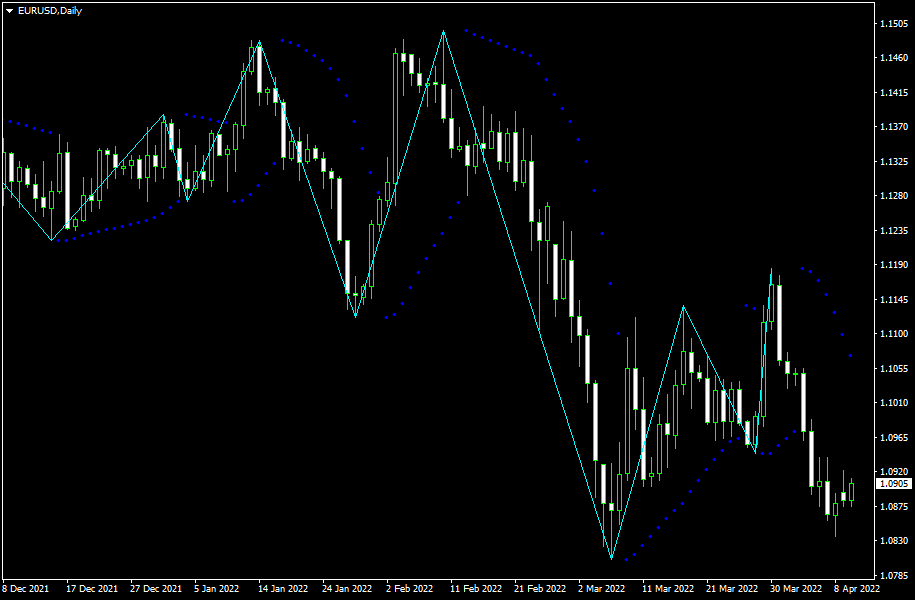
Task: Click the 5 Jan 2022 date label
Action: [x=216, y=588]
